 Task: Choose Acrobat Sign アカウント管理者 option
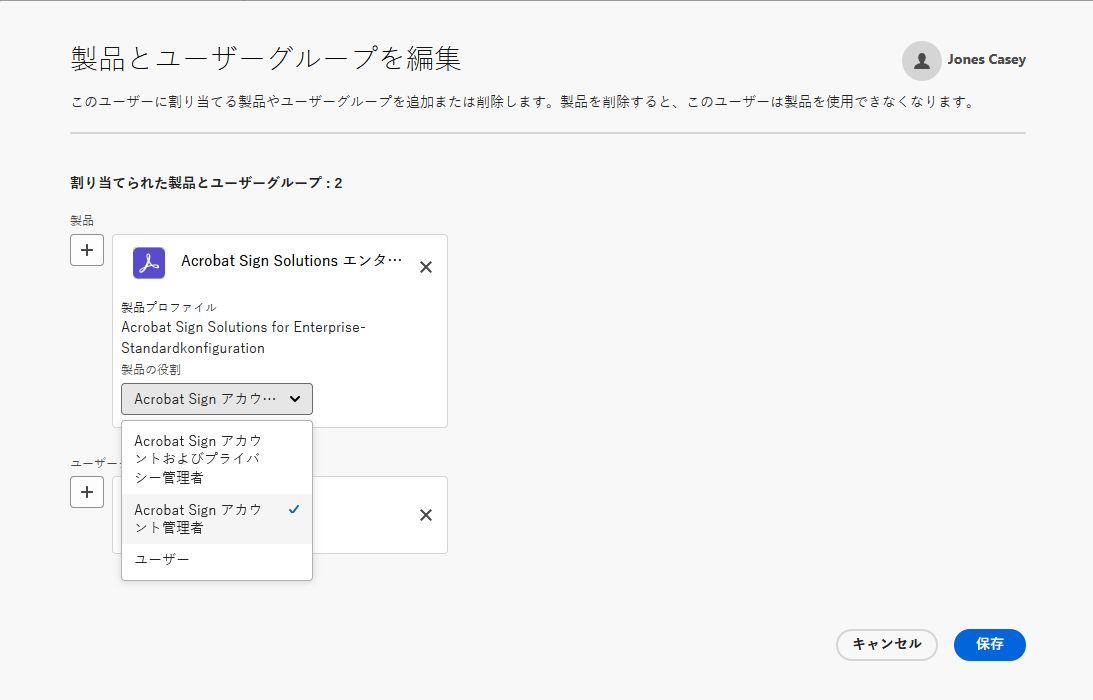pos(198,518)
